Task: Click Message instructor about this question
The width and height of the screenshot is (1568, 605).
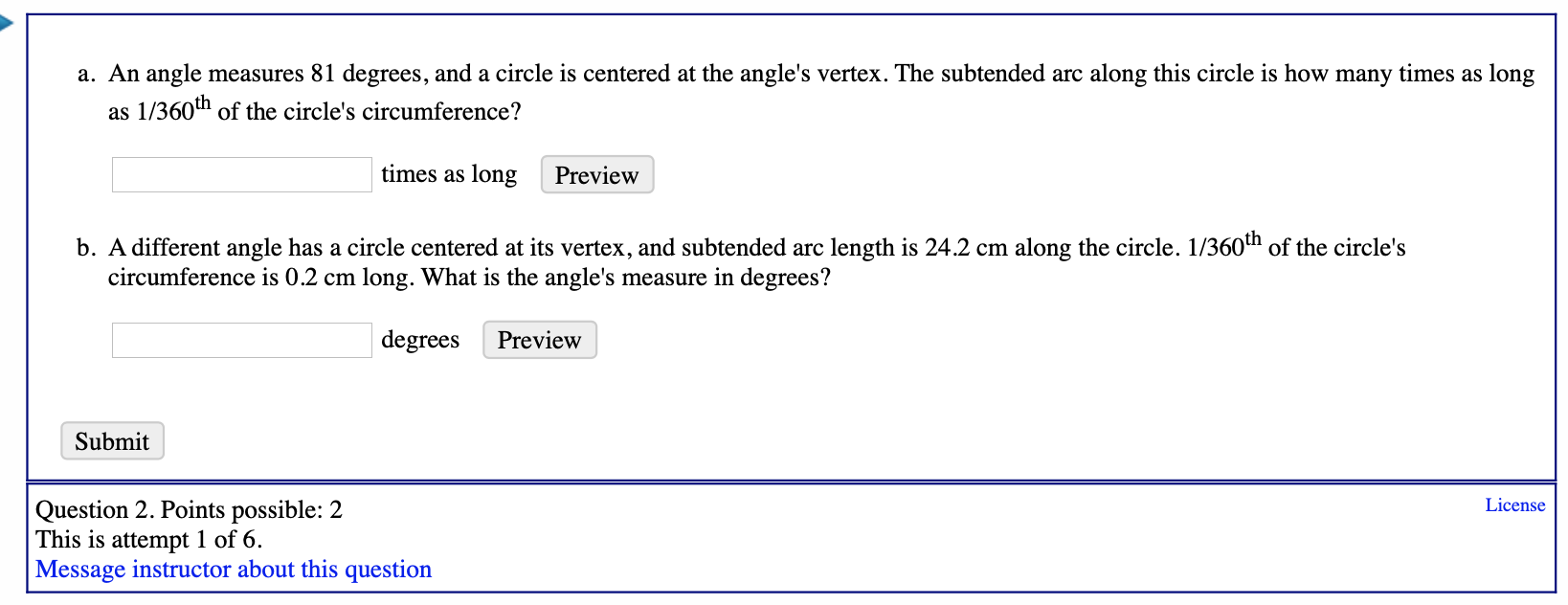Action: click(x=233, y=569)
